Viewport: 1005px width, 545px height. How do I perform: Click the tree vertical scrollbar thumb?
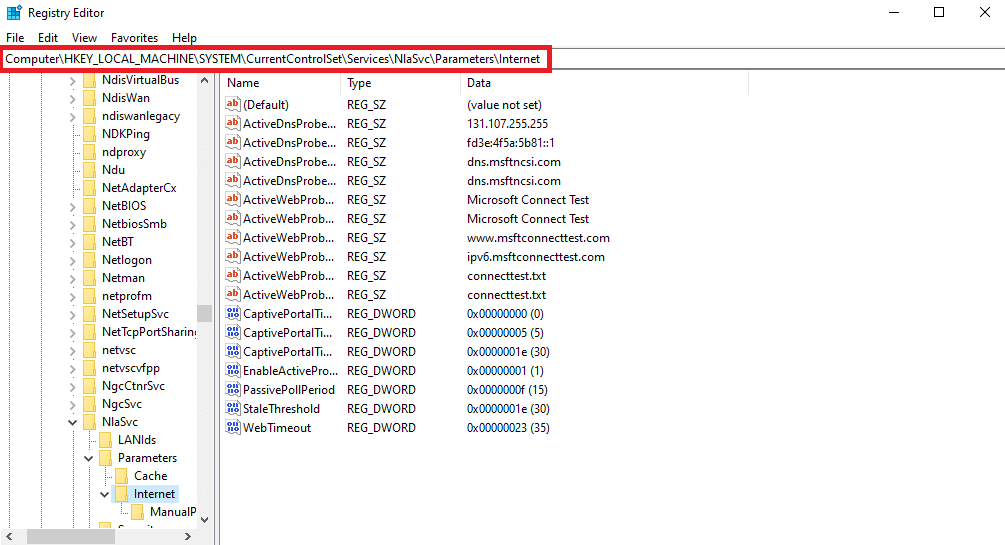pyautogui.click(x=204, y=313)
